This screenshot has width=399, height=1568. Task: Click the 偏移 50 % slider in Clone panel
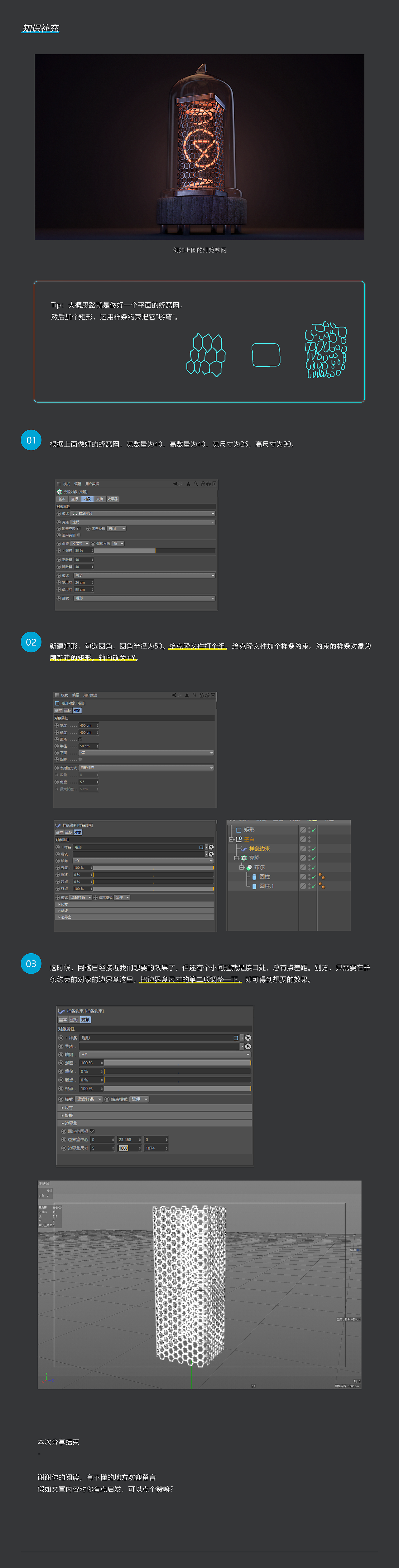(x=155, y=550)
